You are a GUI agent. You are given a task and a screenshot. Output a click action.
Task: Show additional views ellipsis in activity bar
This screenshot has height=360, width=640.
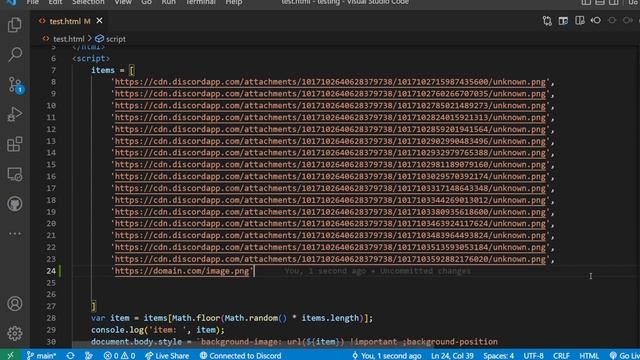coord(15,233)
